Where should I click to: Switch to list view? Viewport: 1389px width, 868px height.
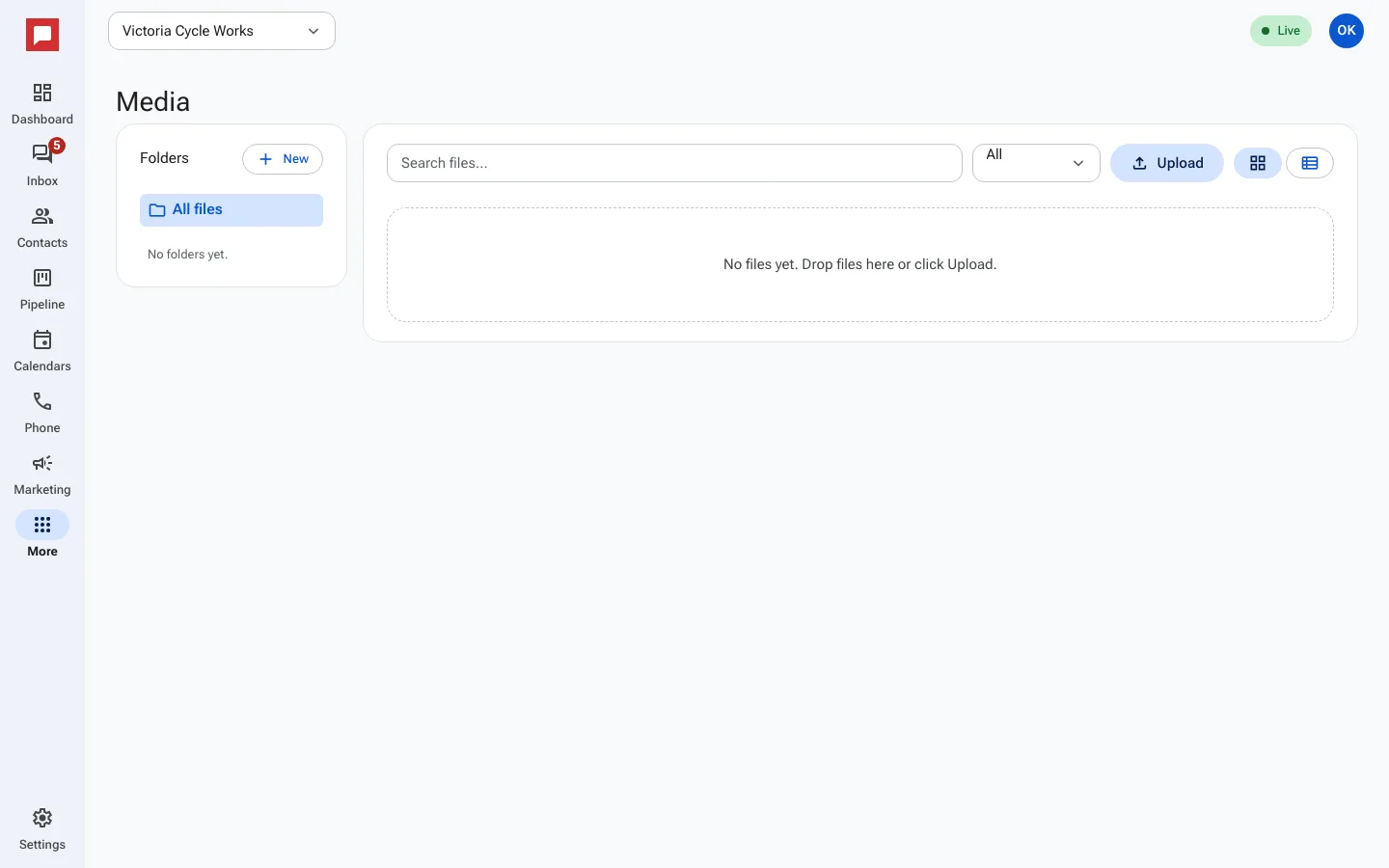(1310, 163)
